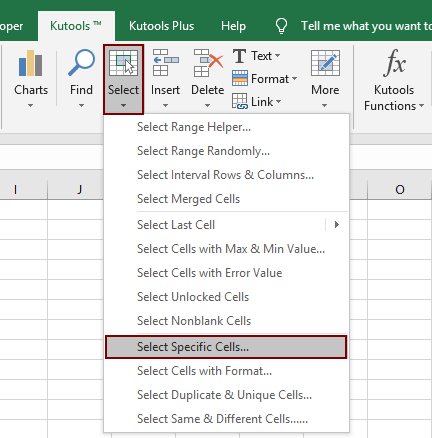Click the Find magnifier icon
The image size is (432, 438).
click(81, 63)
